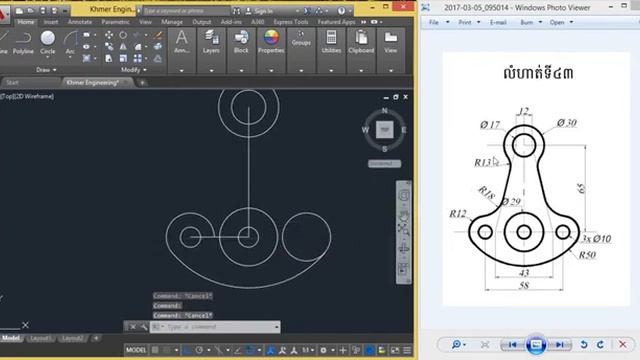Toggle blue annotation visibility icon in status bar
Image resolution: width=640 pixels, height=360 pixels.
point(270,350)
